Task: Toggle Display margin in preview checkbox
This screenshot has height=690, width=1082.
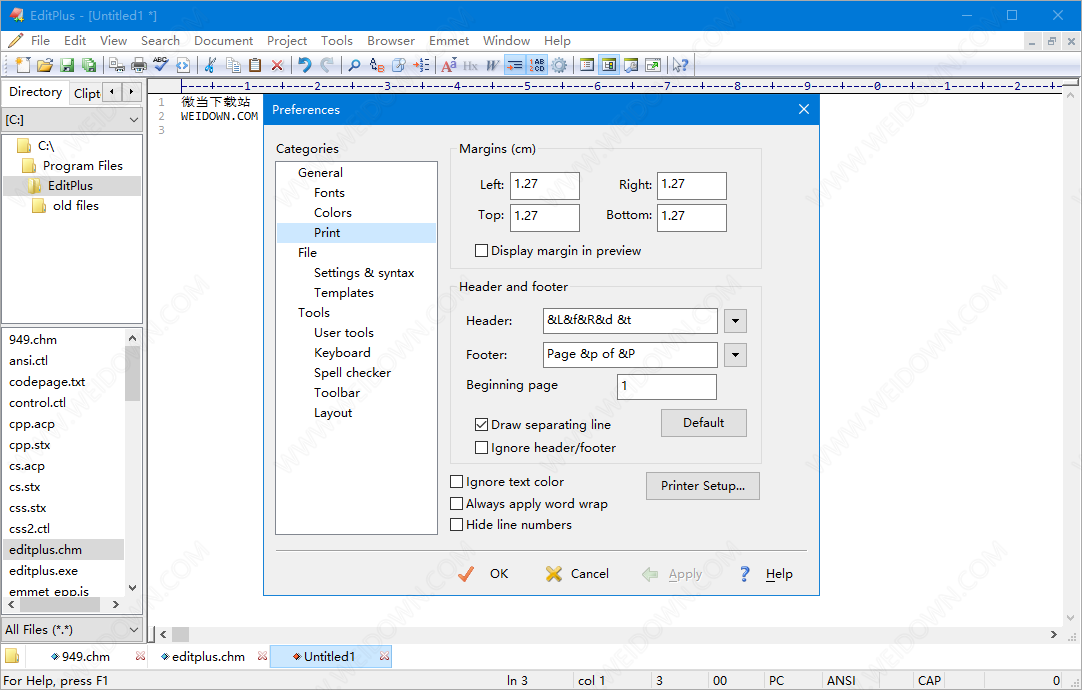Action: click(482, 250)
